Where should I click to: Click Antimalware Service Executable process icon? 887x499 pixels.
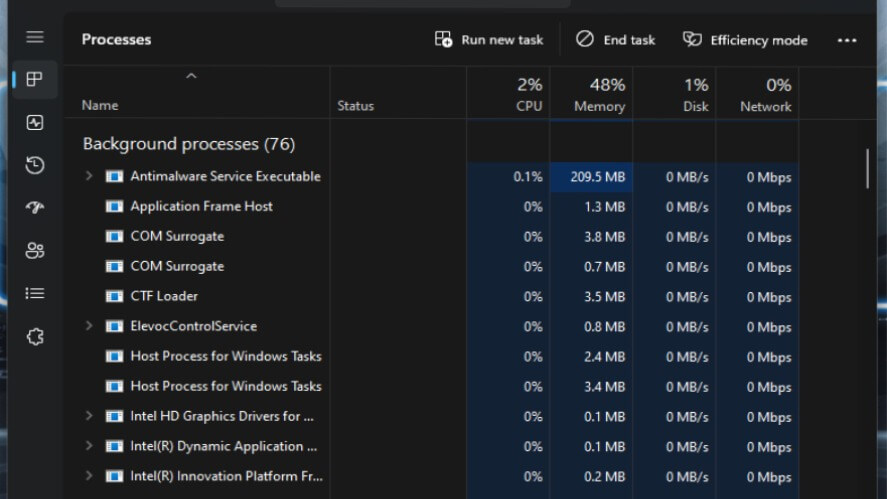tap(114, 177)
